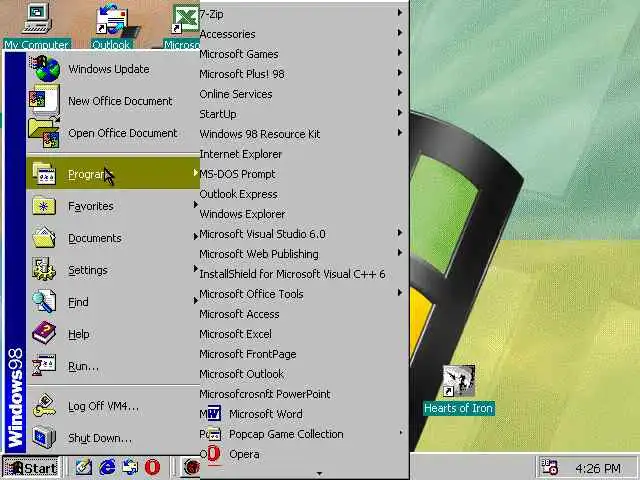Click the Log Off VM4... label
The height and width of the screenshot is (480, 640).
coord(103,406)
